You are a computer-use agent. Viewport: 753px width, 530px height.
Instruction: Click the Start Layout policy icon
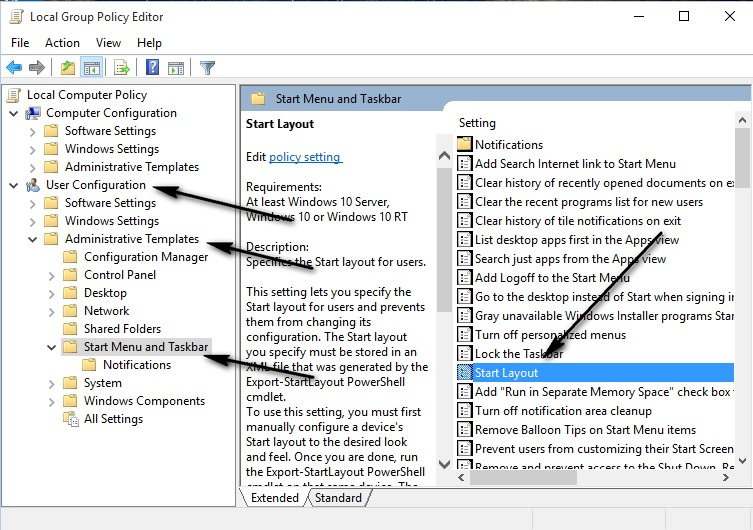(x=464, y=373)
